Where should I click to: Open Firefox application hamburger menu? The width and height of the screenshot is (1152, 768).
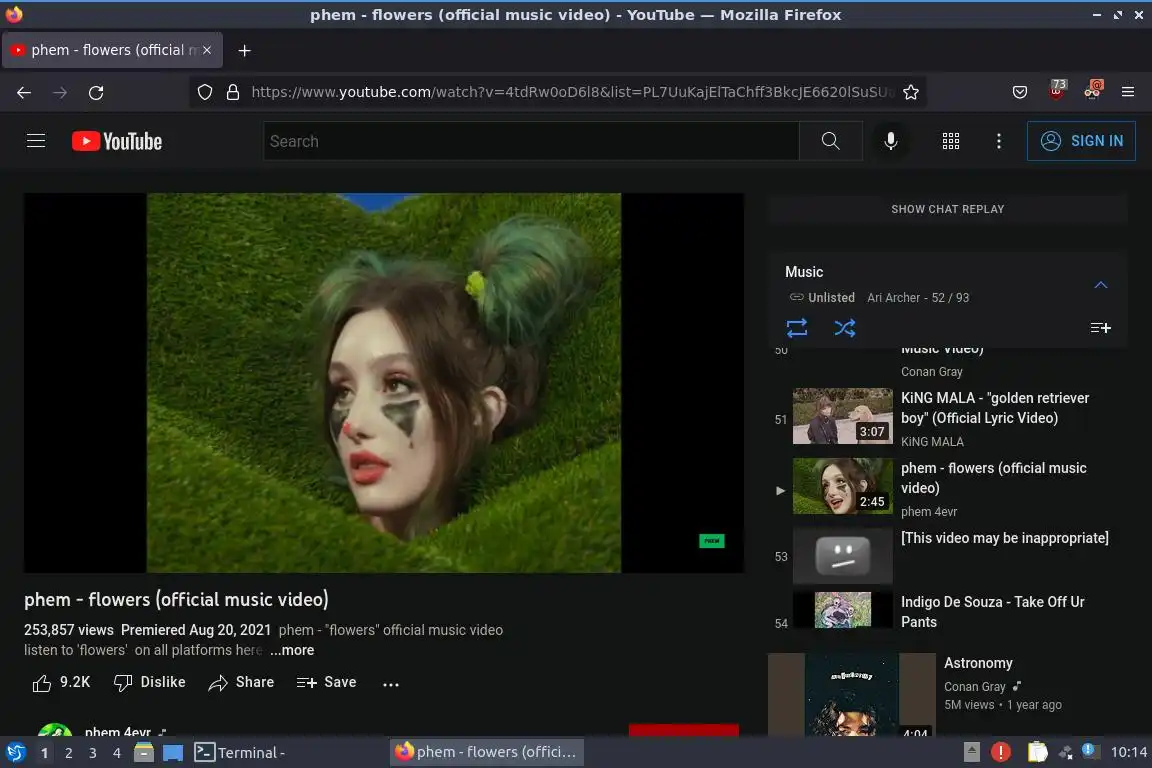(x=1128, y=93)
